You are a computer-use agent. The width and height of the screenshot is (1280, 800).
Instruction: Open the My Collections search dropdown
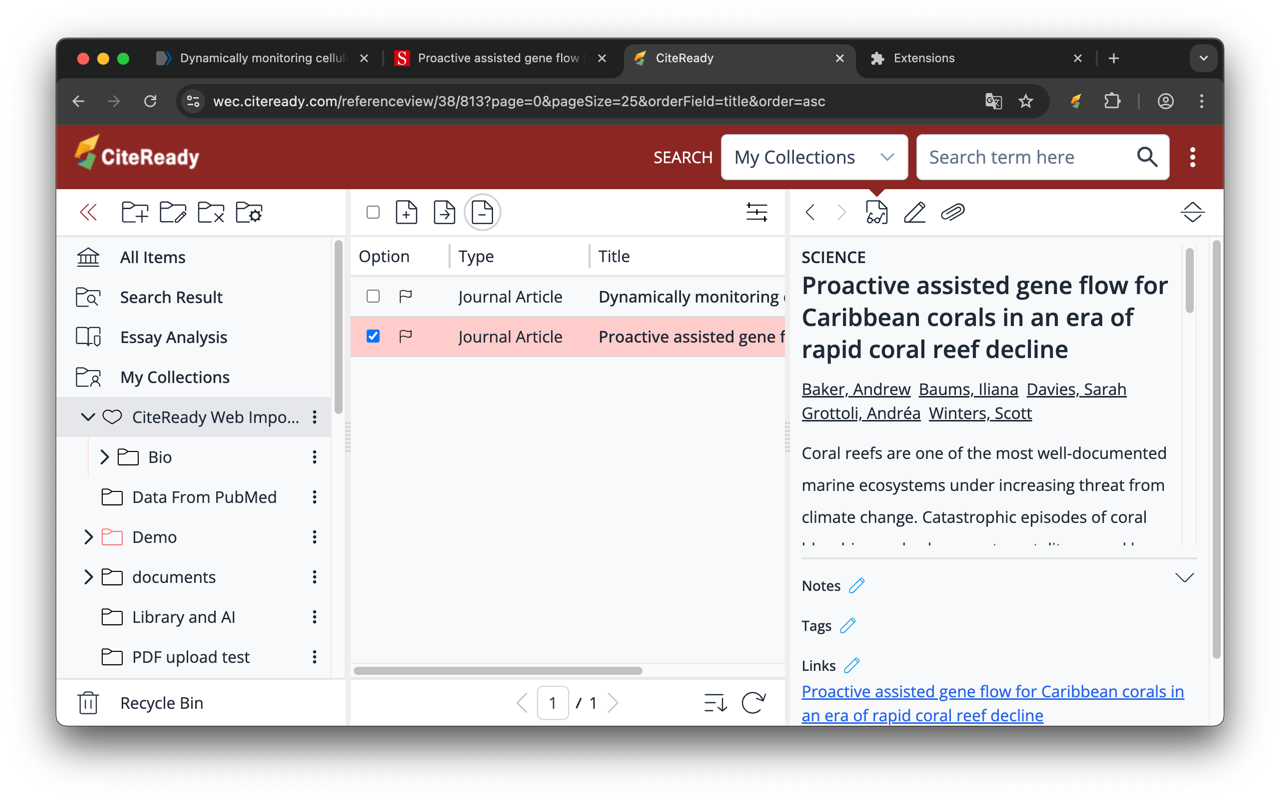[x=814, y=157]
